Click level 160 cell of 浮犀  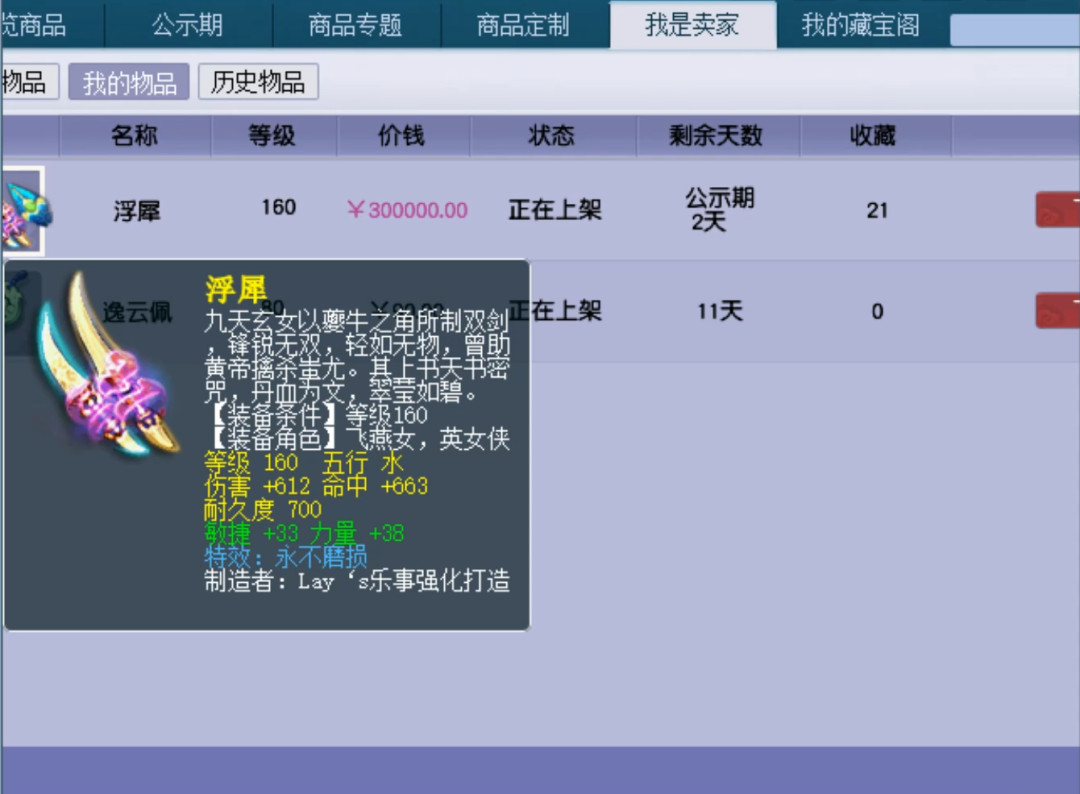click(x=278, y=207)
